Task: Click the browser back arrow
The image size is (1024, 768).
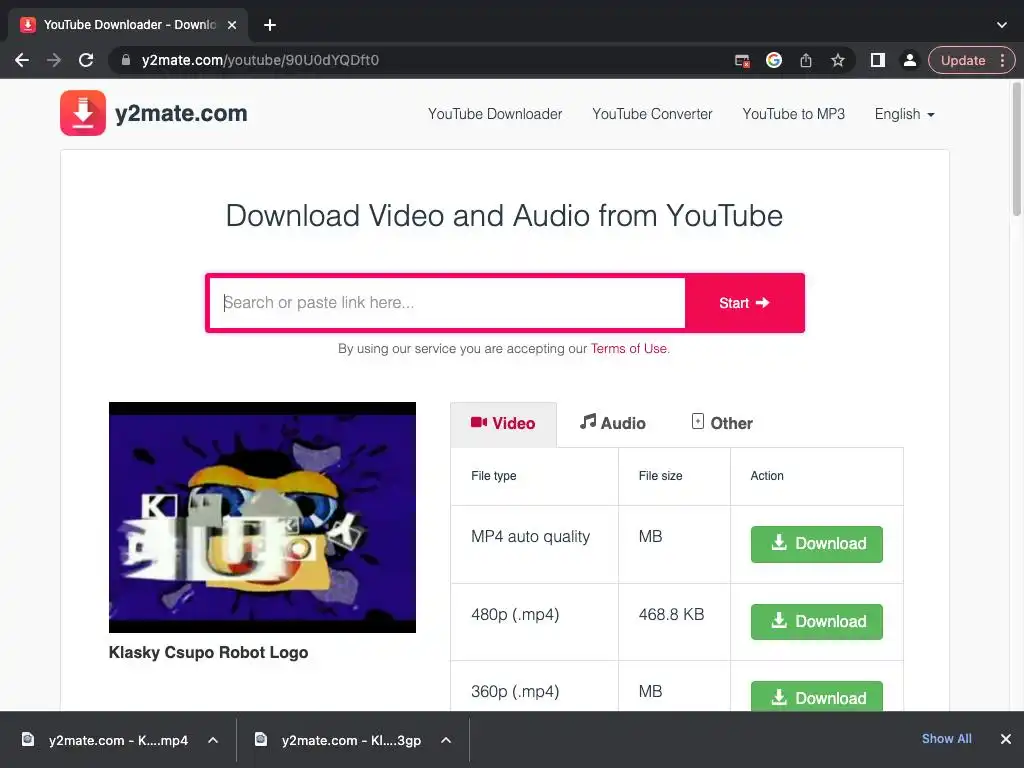Action: [22, 60]
